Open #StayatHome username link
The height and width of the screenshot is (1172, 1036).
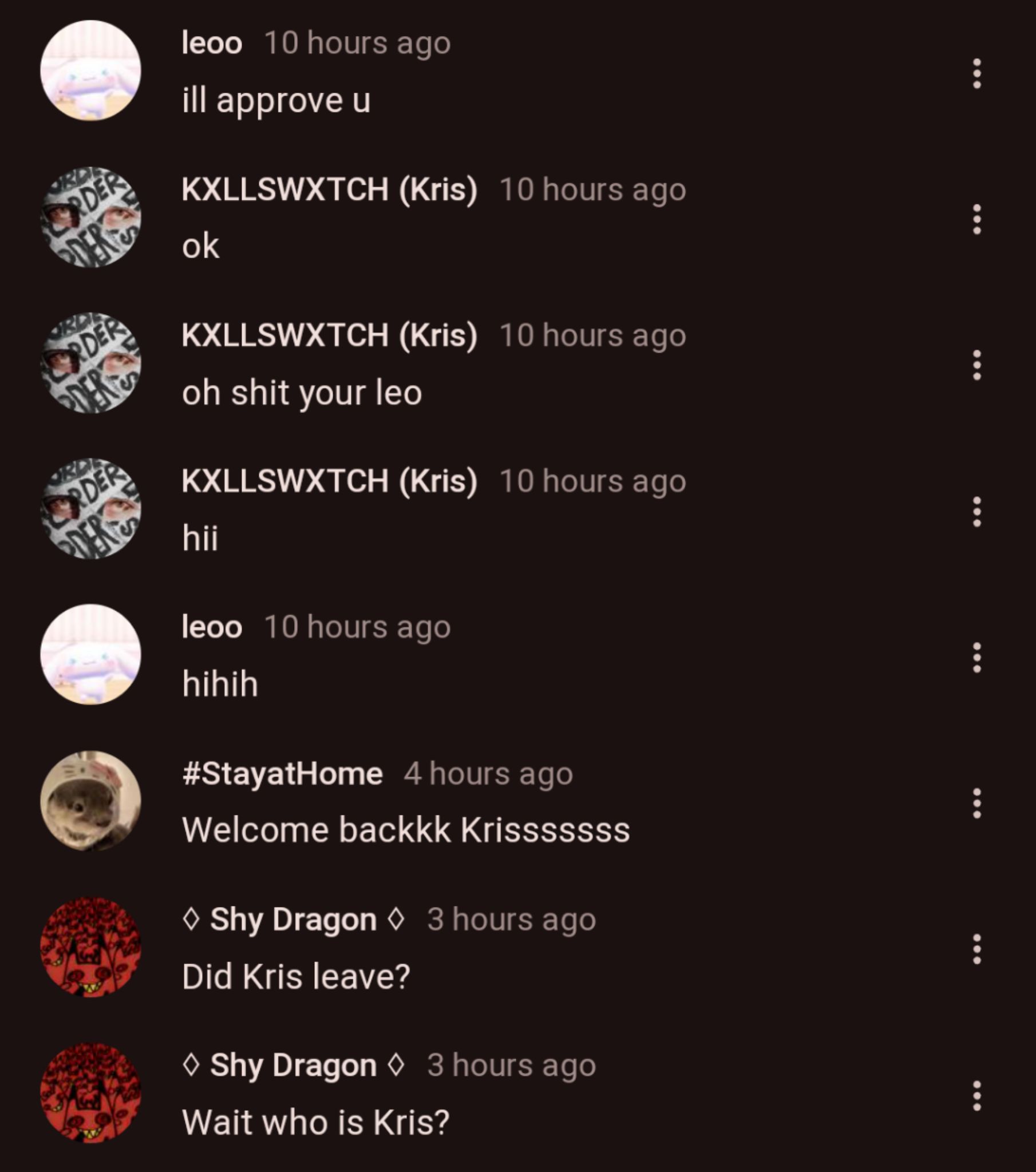(282, 773)
